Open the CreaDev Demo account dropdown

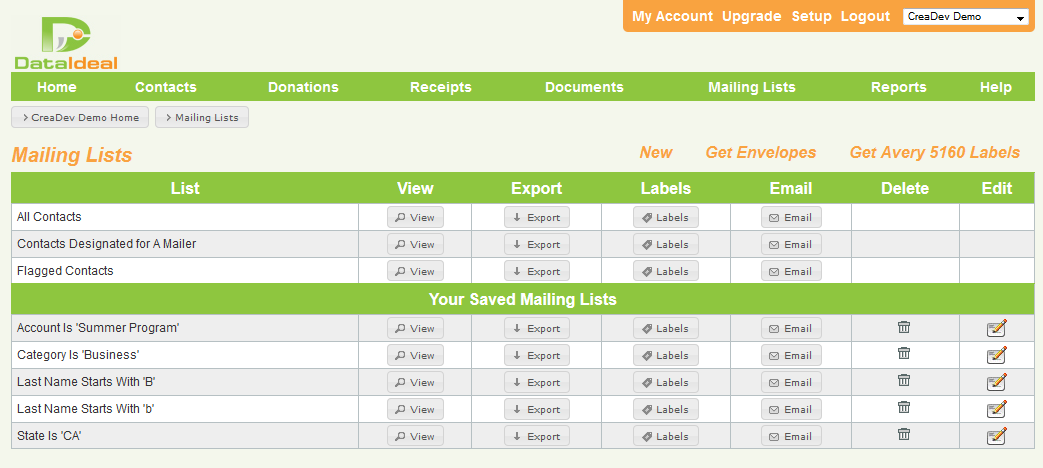click(966, 17)
